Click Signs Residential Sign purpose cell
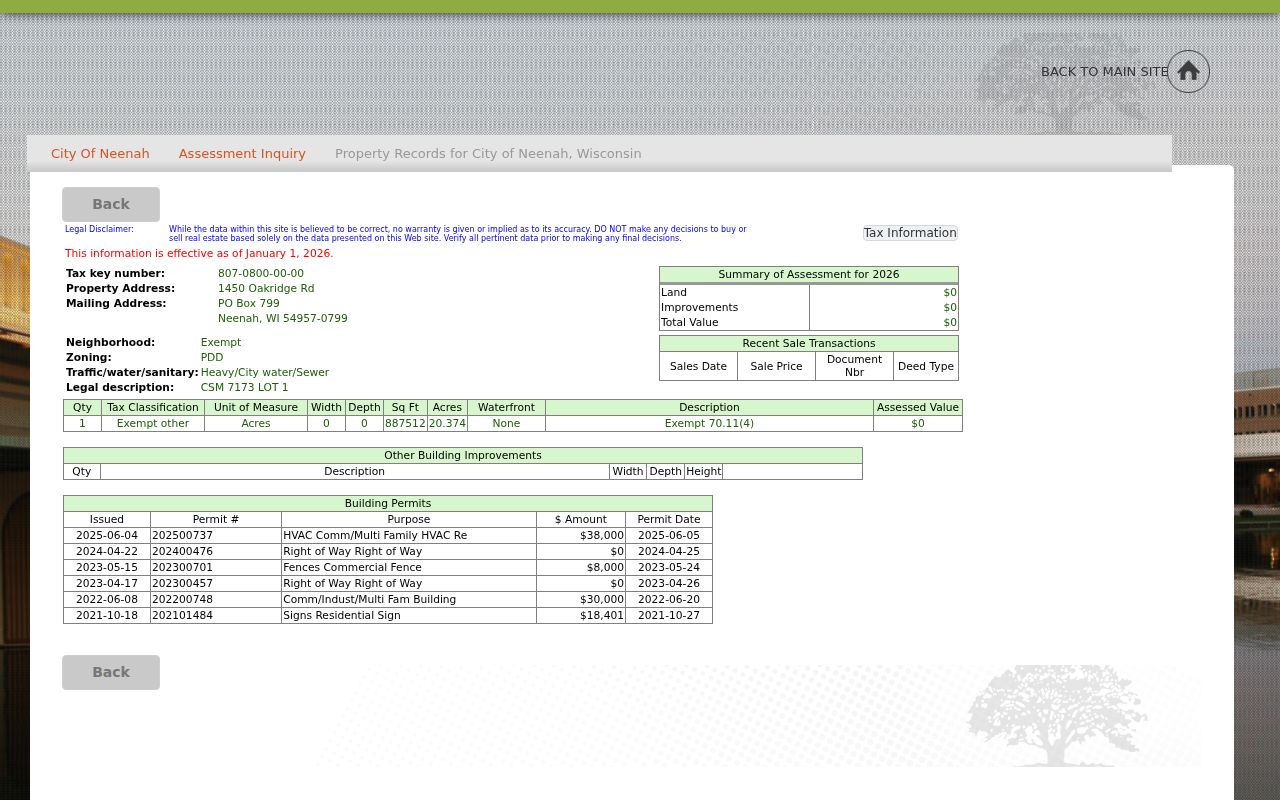This screenshot has width=1280, height=800. click(409, 615)
